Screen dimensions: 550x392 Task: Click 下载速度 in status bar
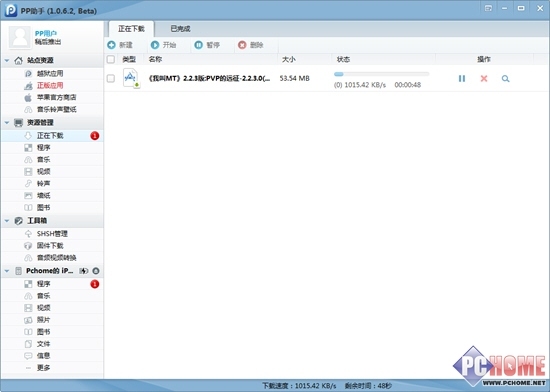click(299, 386)
